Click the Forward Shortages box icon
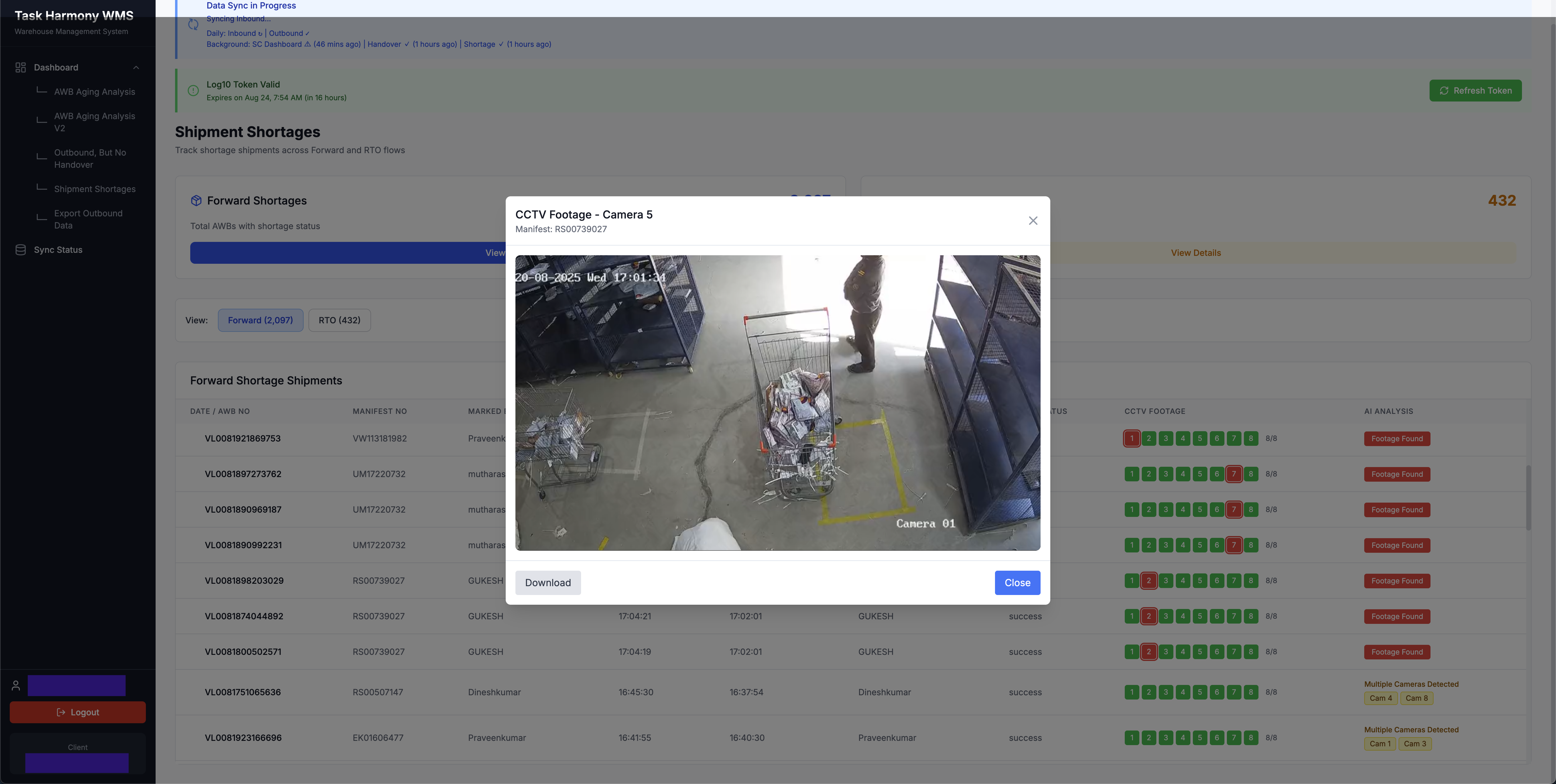Screen dimensions: 1556x784 pyautogui.click(x=196, y=201)
